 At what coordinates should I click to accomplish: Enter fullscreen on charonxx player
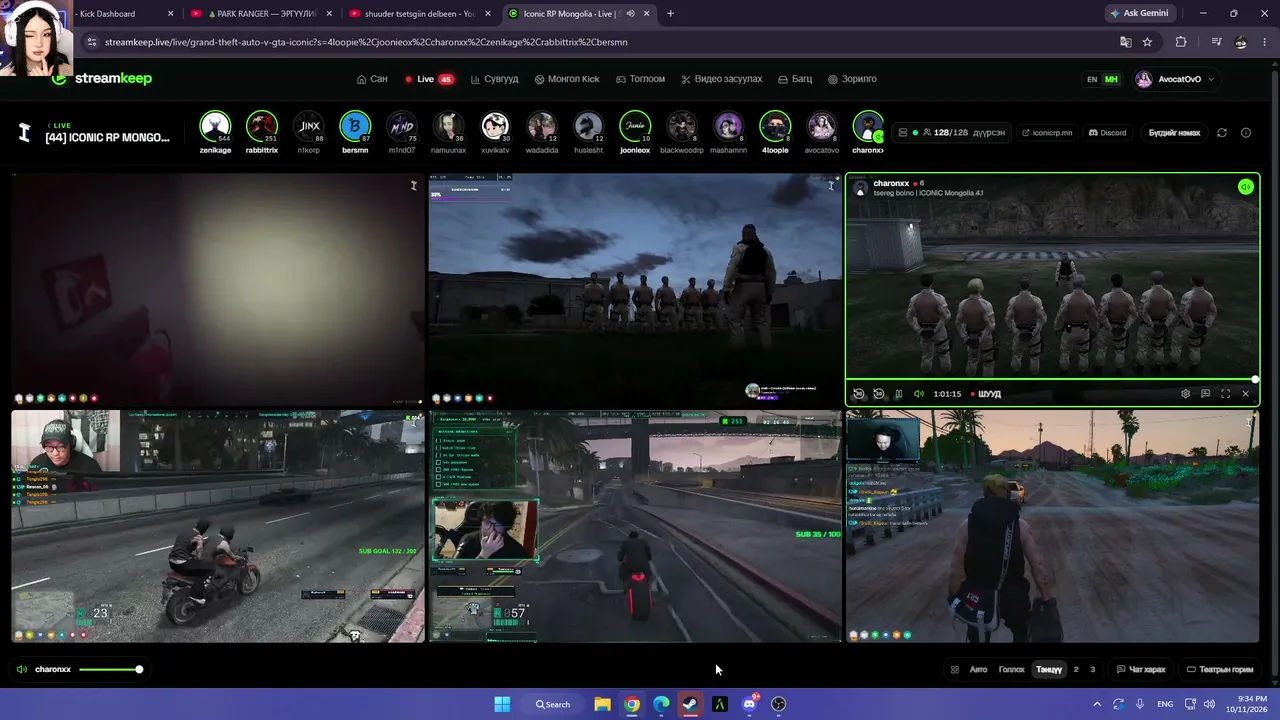1226,394
